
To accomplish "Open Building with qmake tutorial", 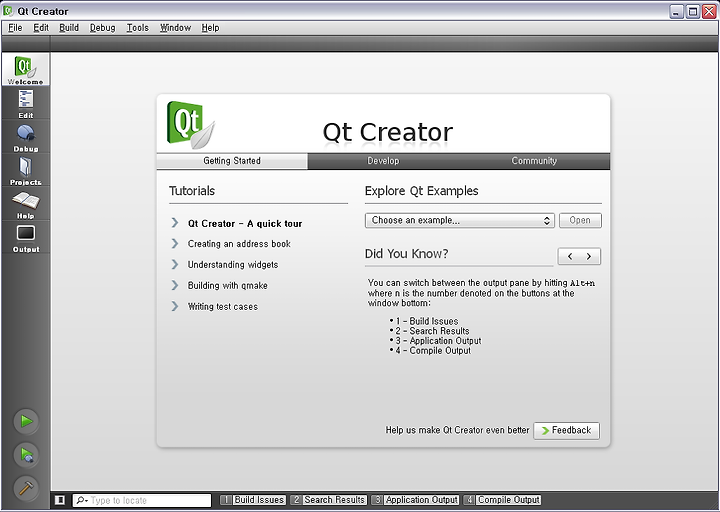I will pyautogui.click(x=227, y=286).
